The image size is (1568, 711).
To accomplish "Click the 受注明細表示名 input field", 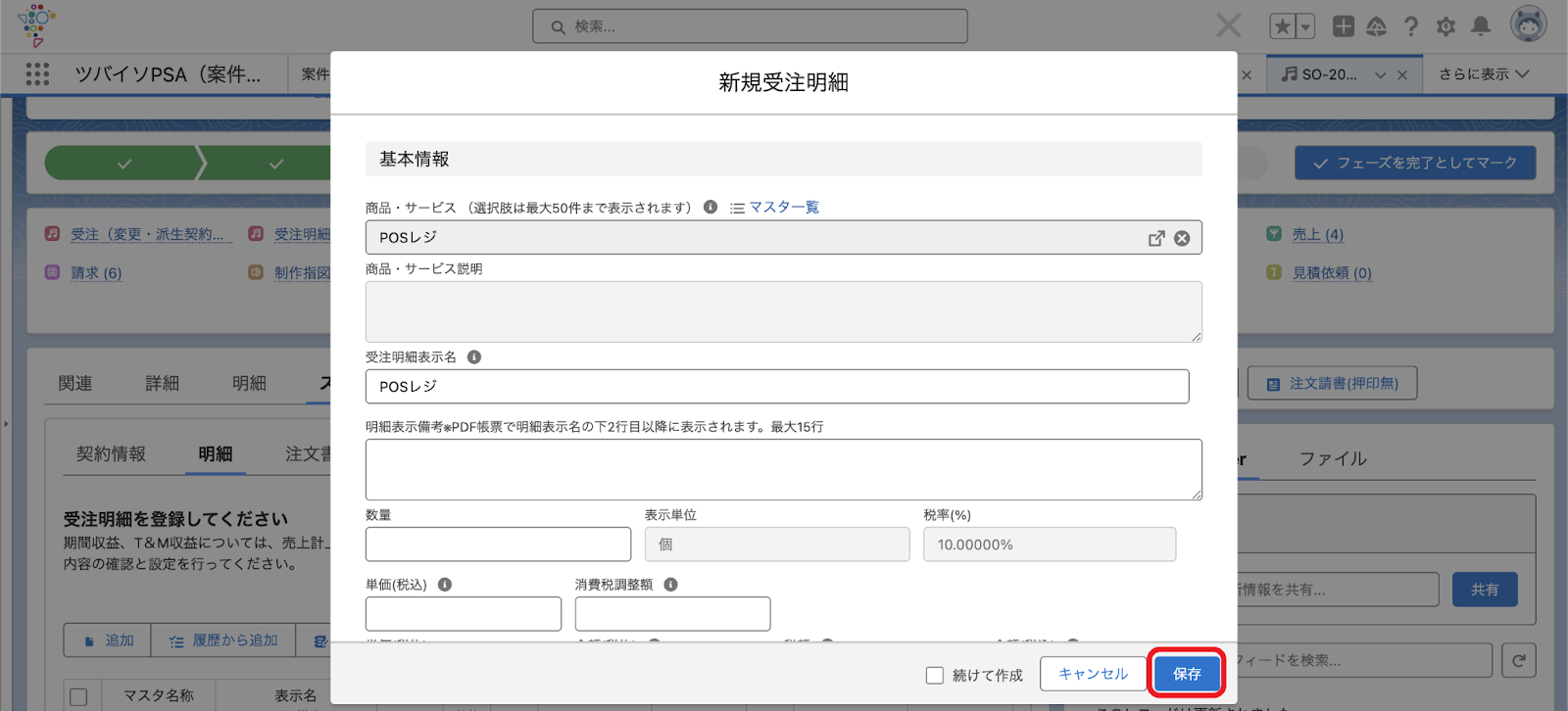I will (777, 387).
